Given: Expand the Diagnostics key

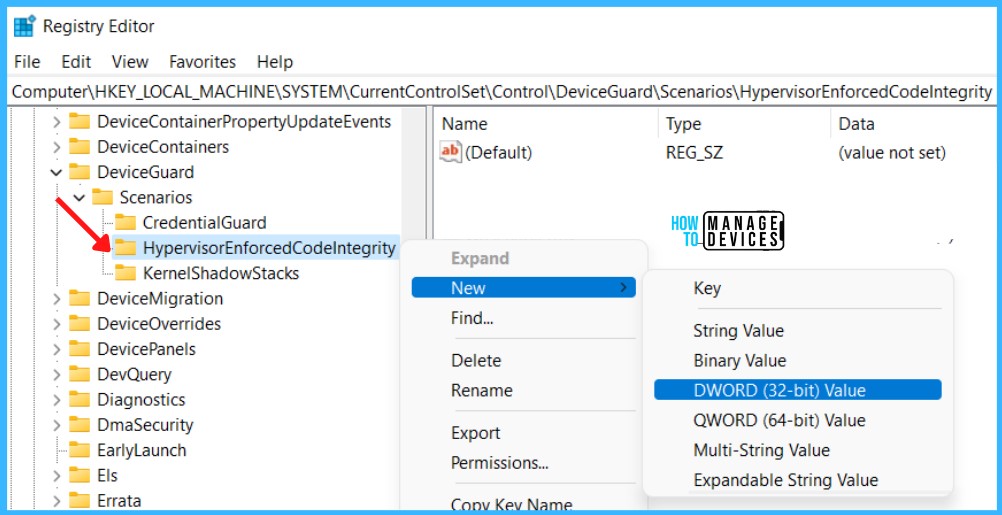Looking at the screenshot, I should [x=57, y=399].
